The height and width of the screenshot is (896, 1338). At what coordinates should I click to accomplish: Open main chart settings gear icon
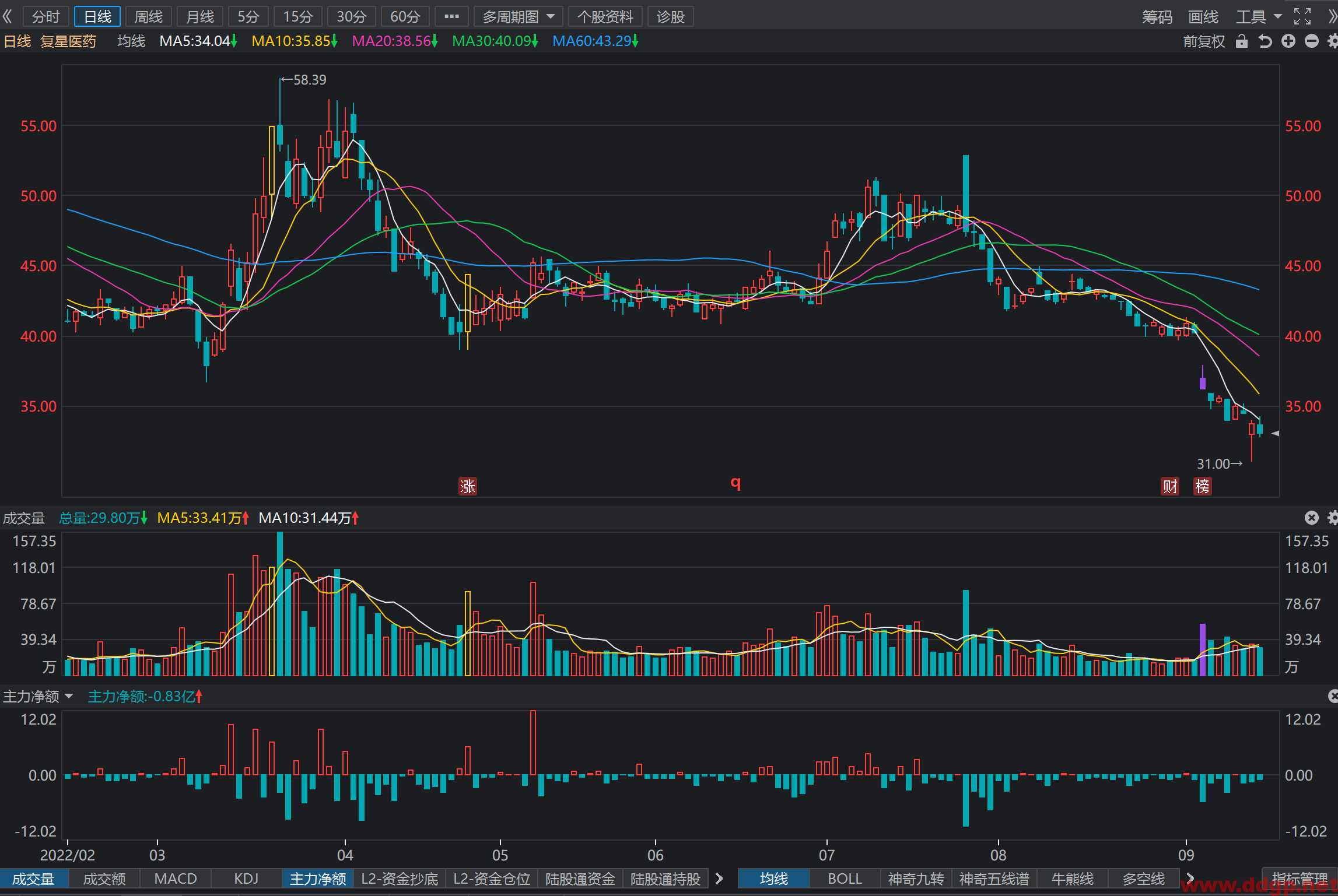point(1333,41)
